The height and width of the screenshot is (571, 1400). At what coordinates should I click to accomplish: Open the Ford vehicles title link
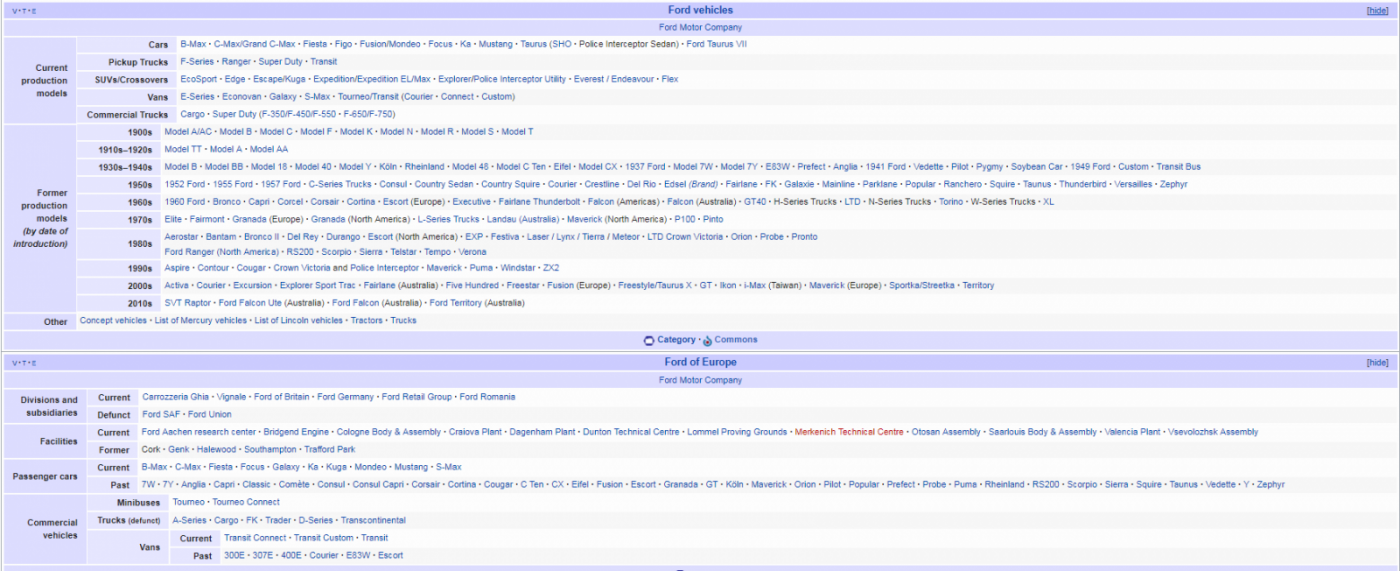click(700, 10)
